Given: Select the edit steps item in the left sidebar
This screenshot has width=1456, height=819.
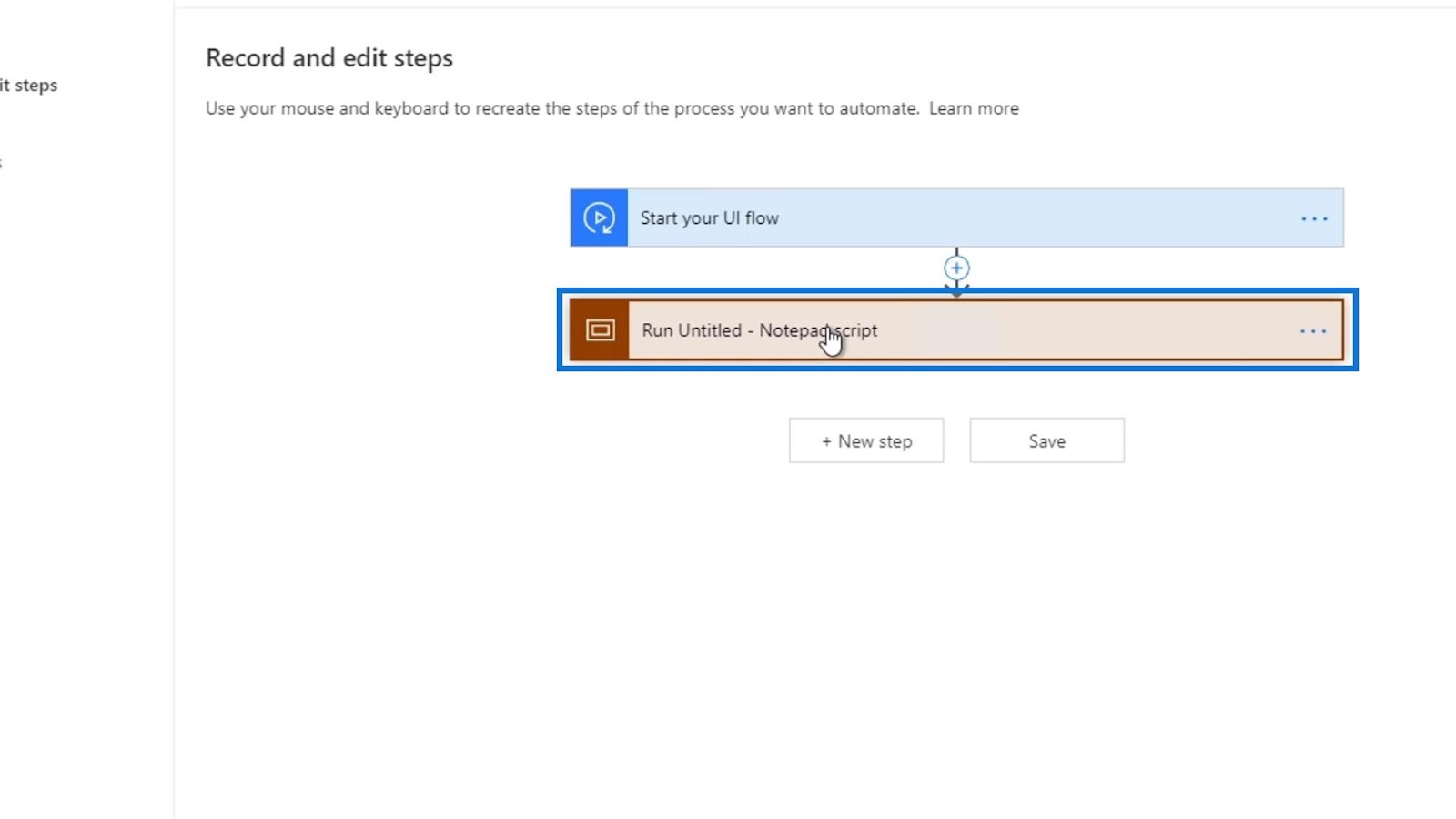Looking at the screenshot, I should pyautogui.click(x=29, y=86).
